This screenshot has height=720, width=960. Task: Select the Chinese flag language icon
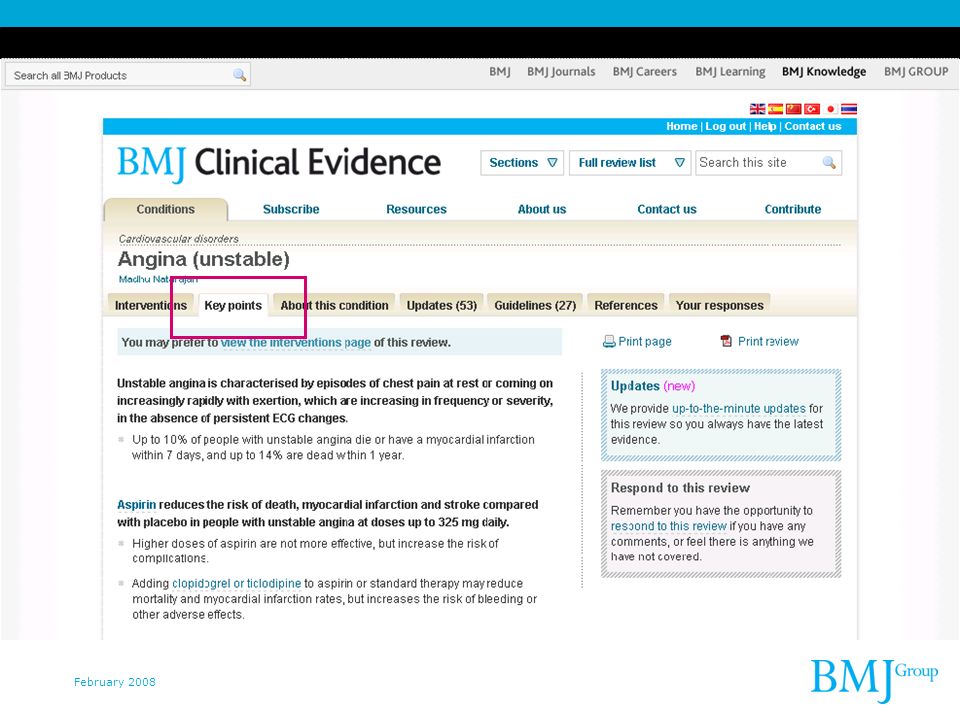click(x=793, y=109)
